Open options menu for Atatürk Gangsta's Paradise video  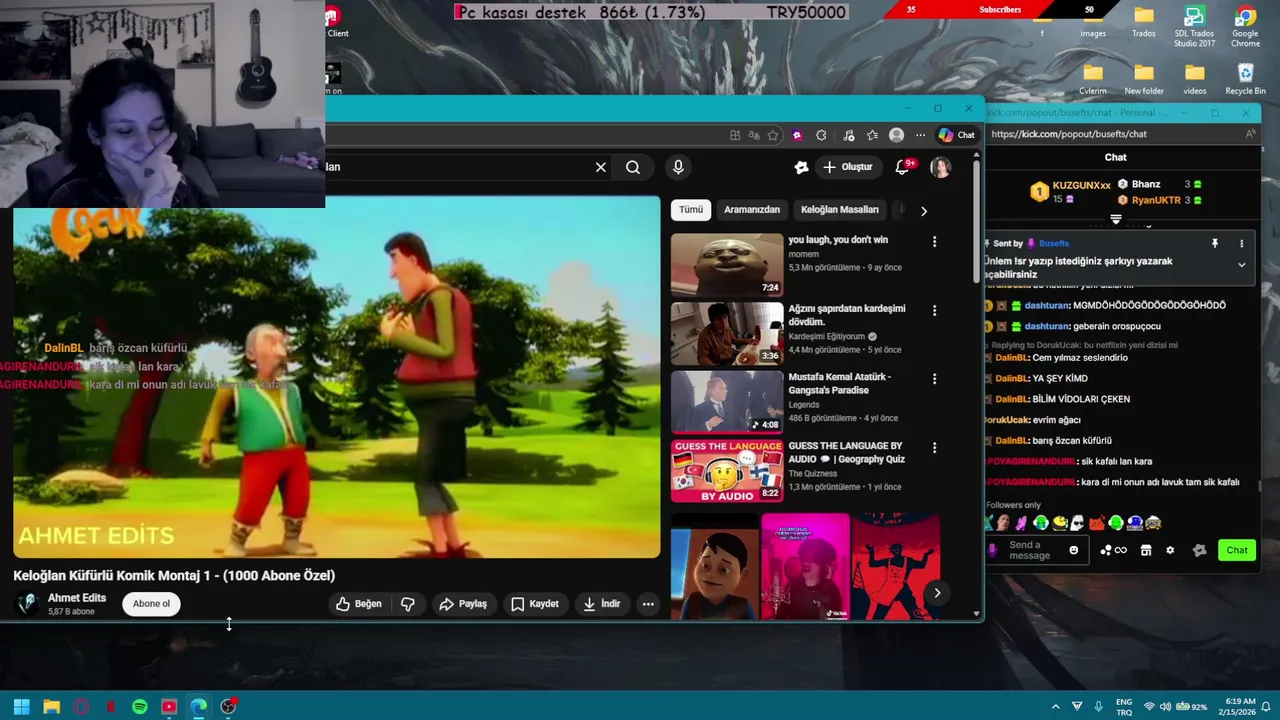click(934, 379)
